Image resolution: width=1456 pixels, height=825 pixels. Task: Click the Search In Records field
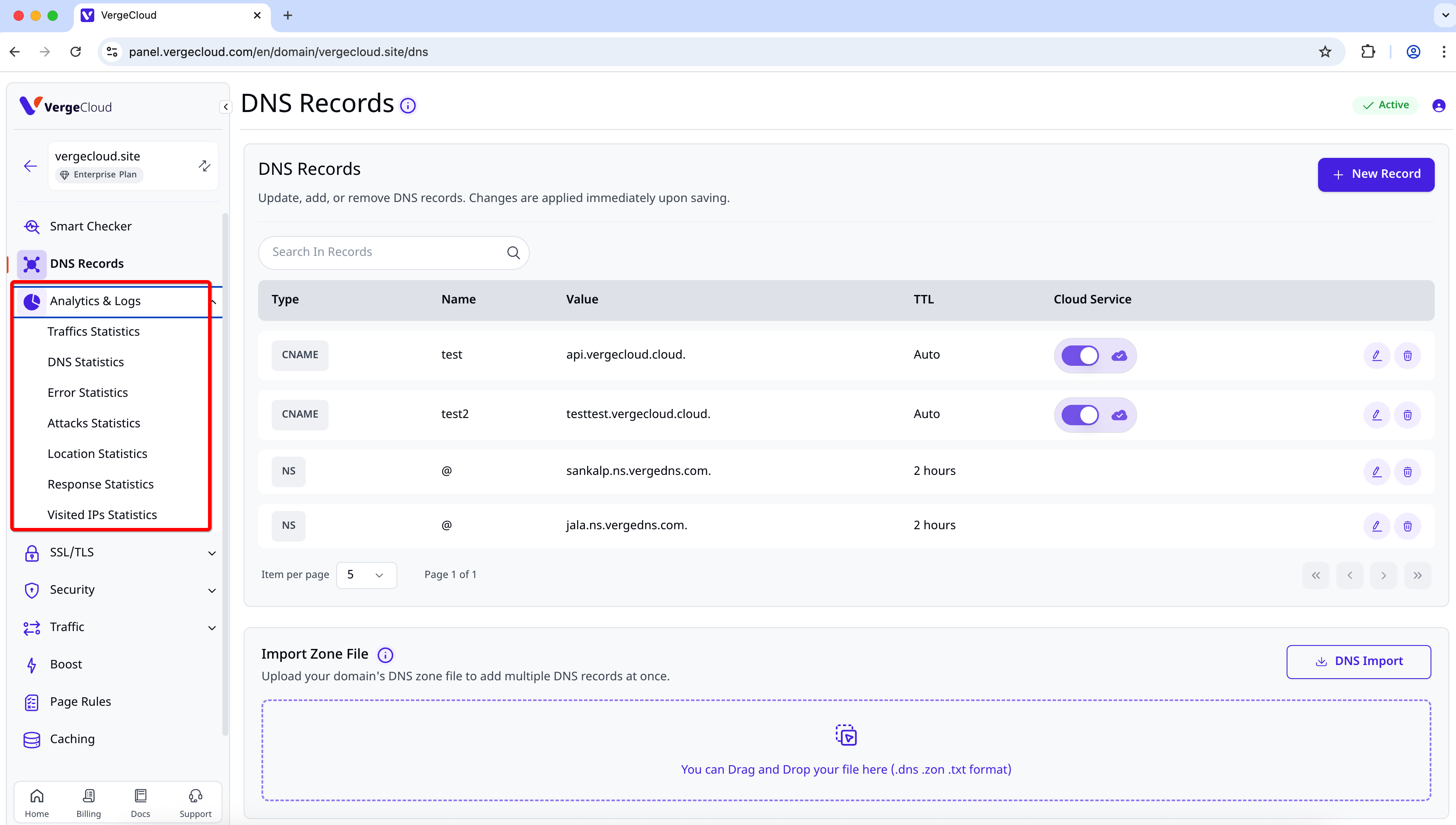point(394,253)
